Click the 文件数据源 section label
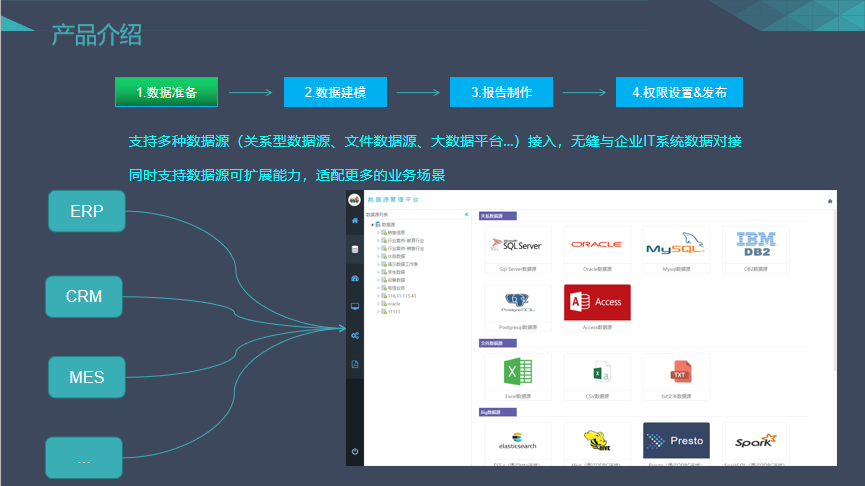 (x=498, y=343)
